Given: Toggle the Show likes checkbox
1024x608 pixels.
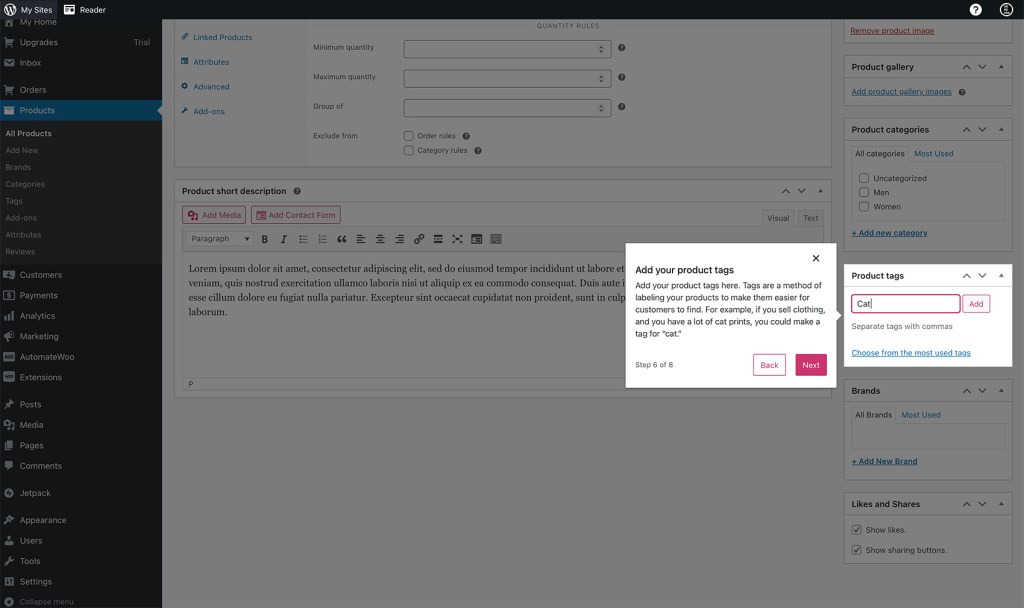Looking at the screenshot, I should (856, 530).
